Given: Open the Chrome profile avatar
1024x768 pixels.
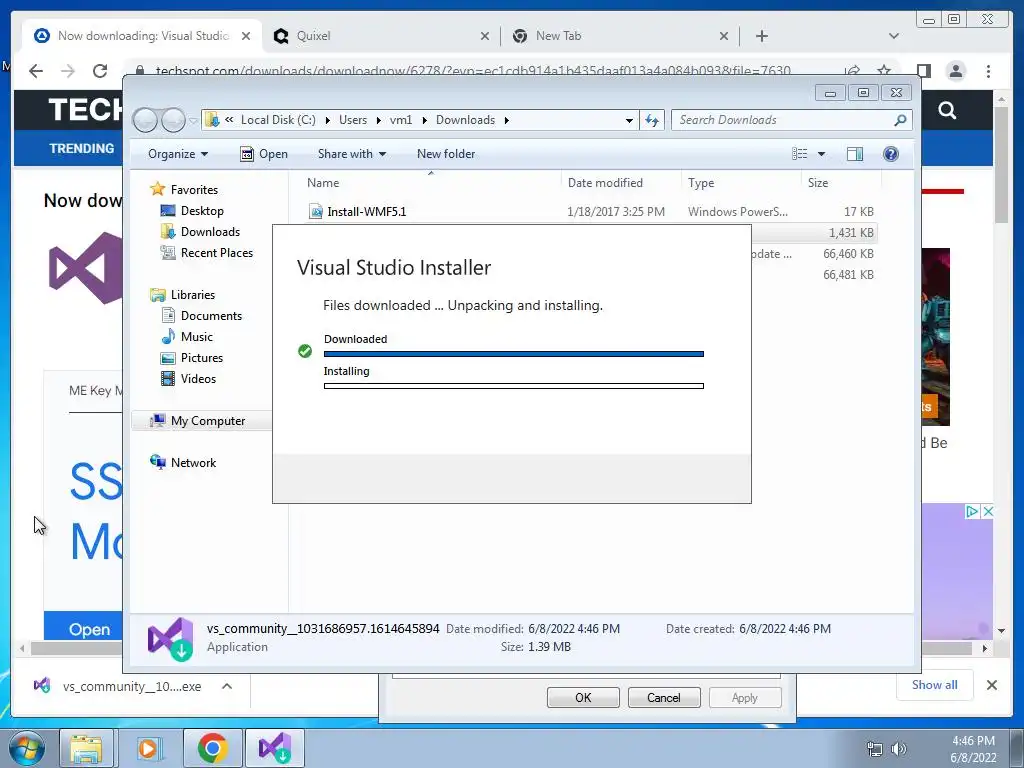Looking at the screenshot, I should (955, 71).
